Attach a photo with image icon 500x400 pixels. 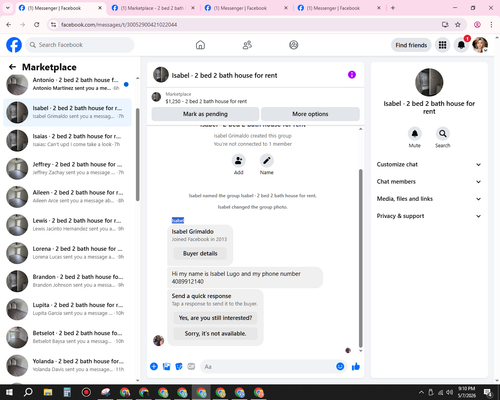pos(166,367)
